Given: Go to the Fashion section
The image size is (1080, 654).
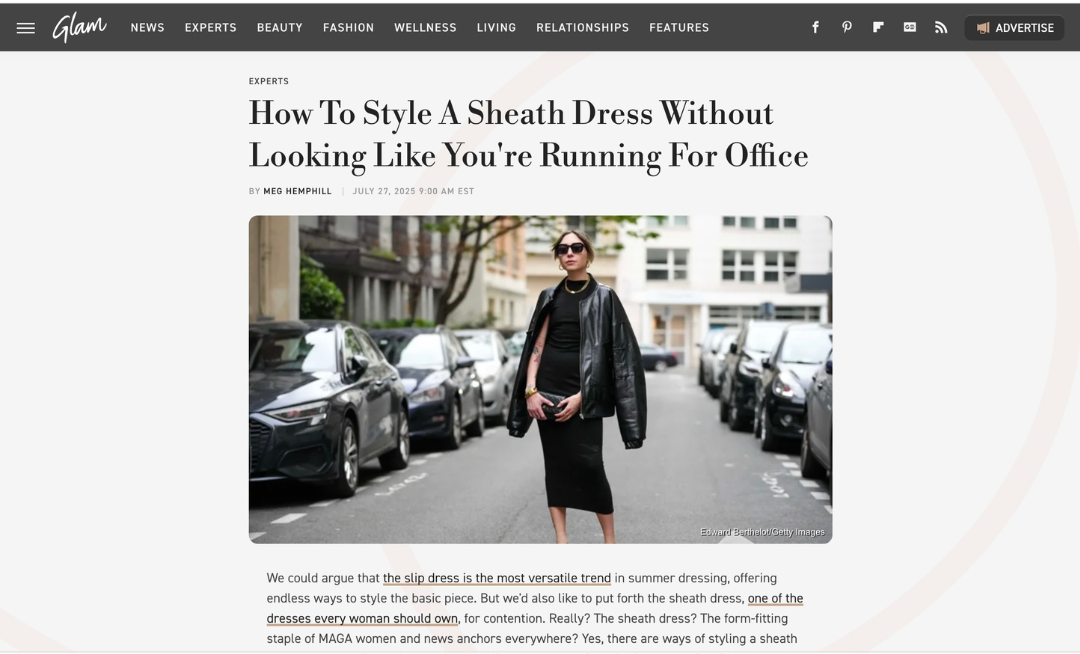Looking at the screenshot, I should pyautogui.click(x=349, y=28).
